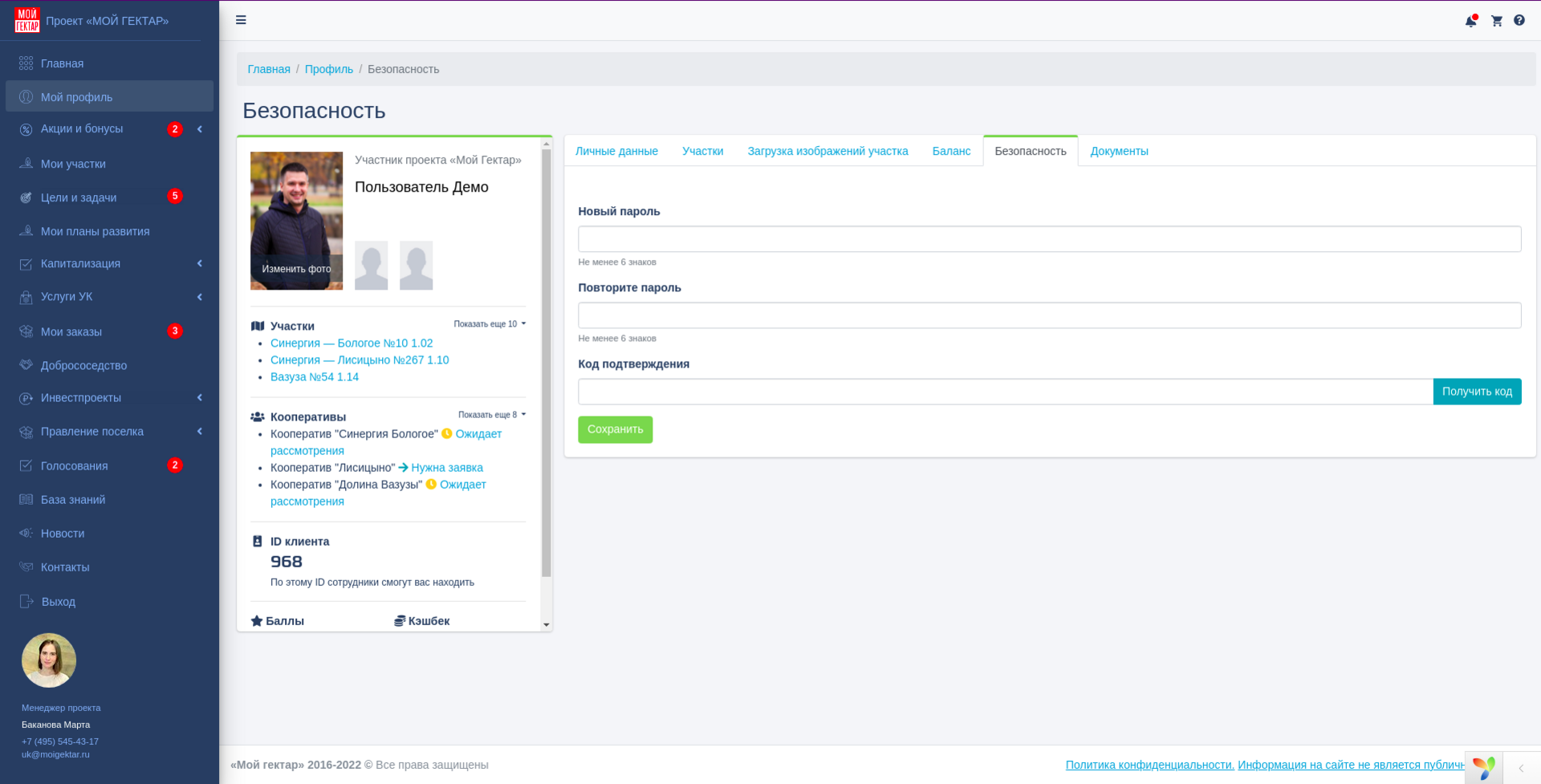Click the second placeholder avatar thumbnail

pos(417,266)
